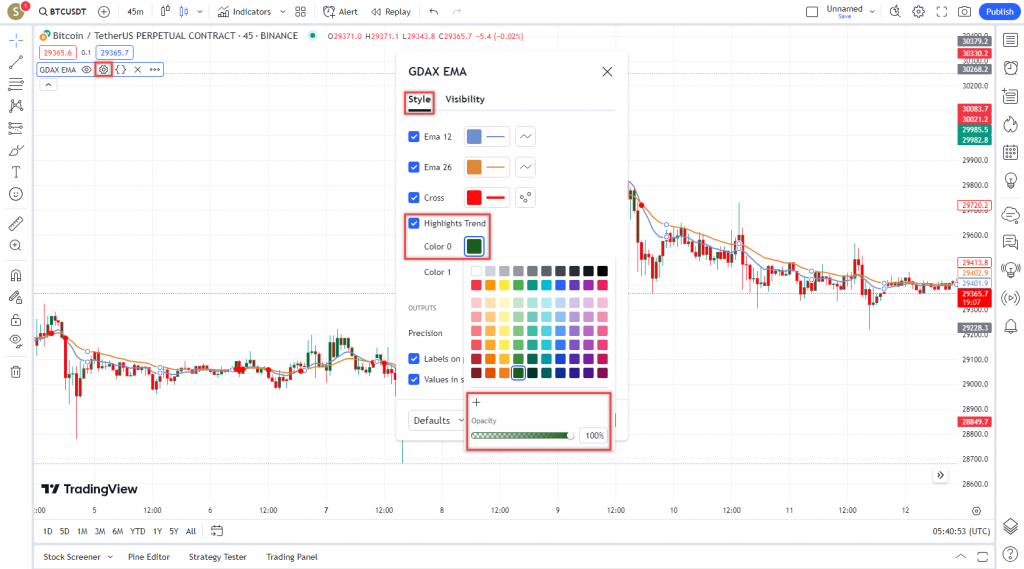Expand the Indicators favorites arrow
1024x569 pixels.
coord(282,12)
